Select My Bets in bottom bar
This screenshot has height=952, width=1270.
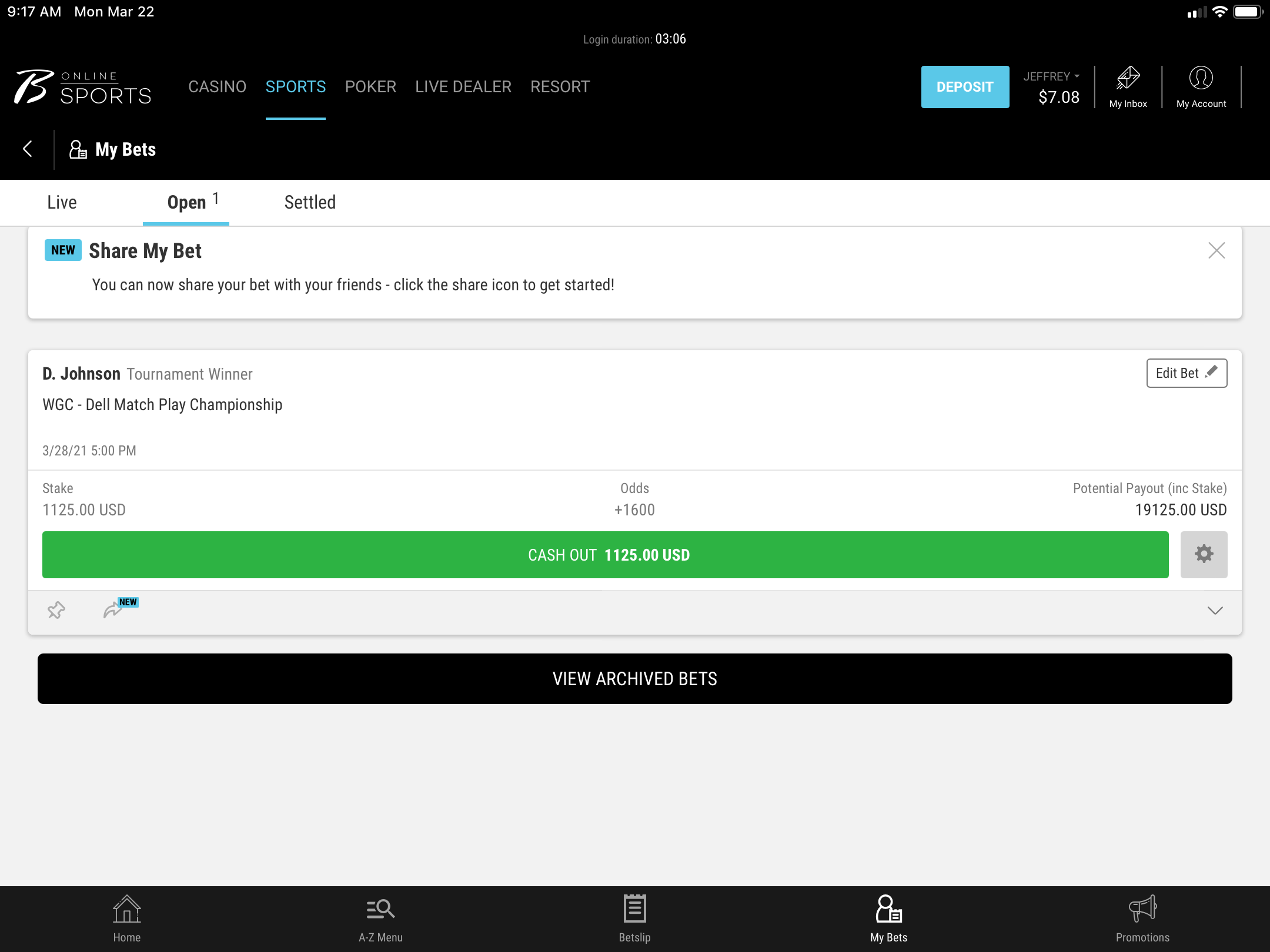[x=888, y=919]
